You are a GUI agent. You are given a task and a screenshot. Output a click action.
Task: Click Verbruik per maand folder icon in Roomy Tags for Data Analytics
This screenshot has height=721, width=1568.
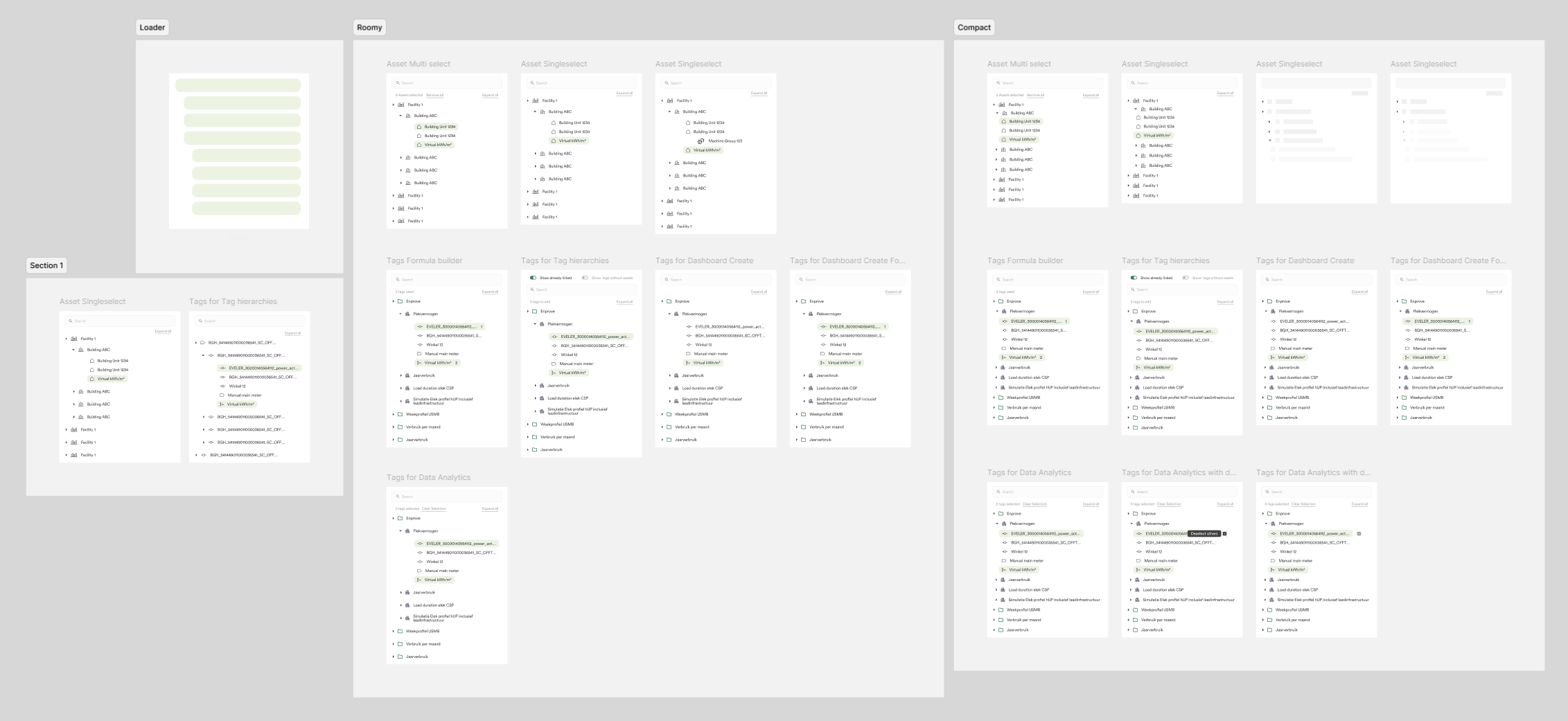[400, 644]
